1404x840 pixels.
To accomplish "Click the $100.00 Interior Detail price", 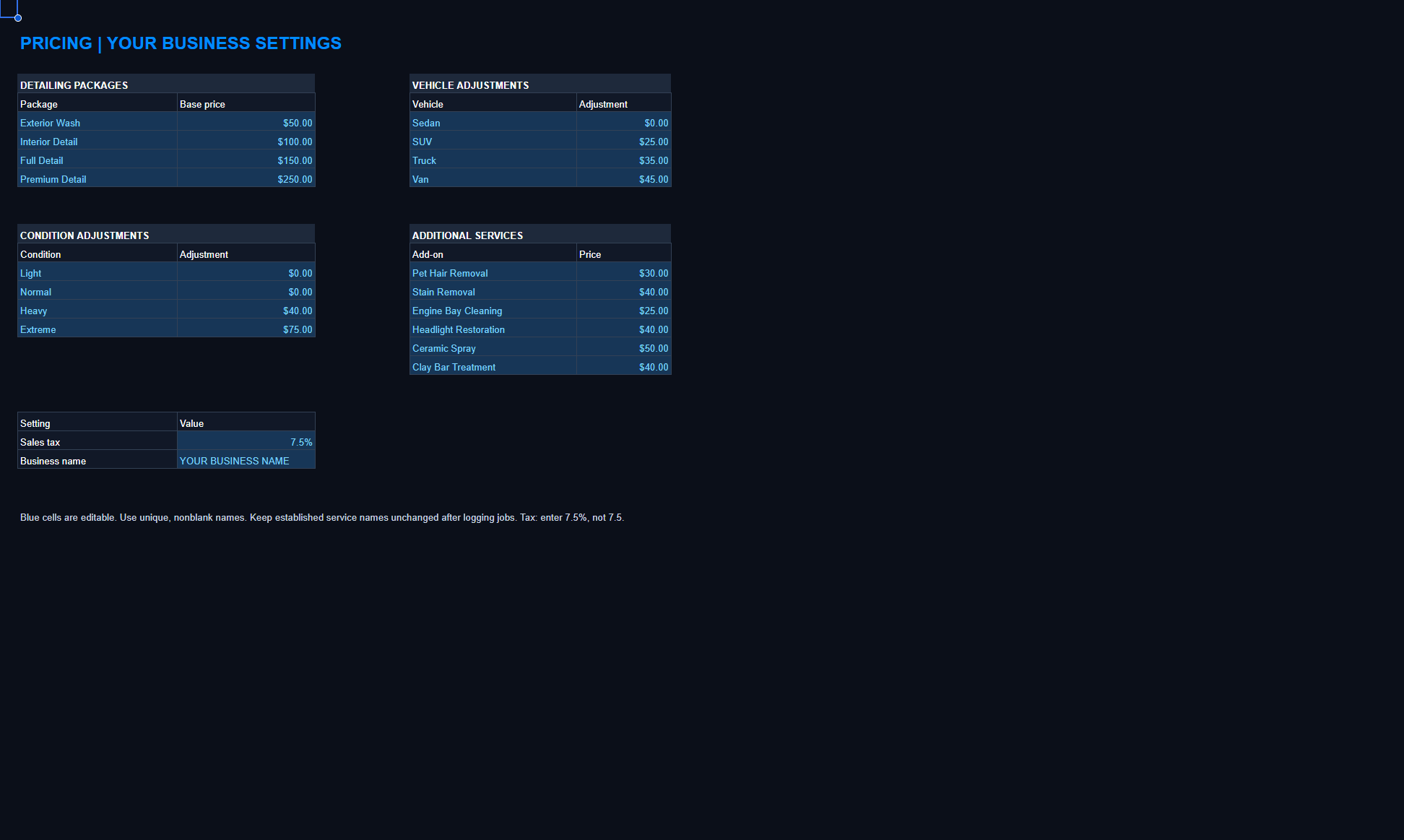I will pyautogui.click(x=246, y=142).
